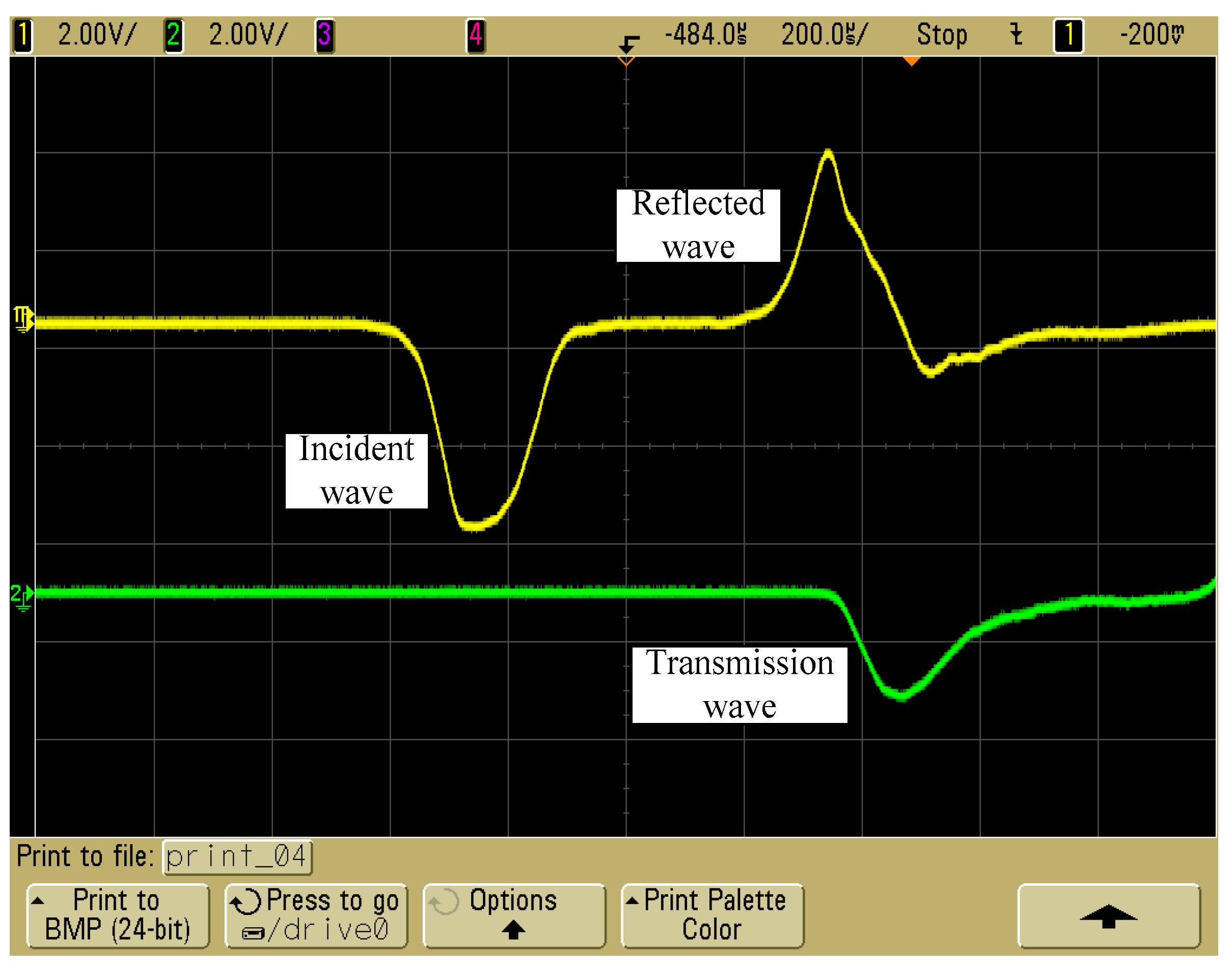Open the Options submenu
Image resolution: width=1232 pixels, height=969 pixels.
point(514,915)
